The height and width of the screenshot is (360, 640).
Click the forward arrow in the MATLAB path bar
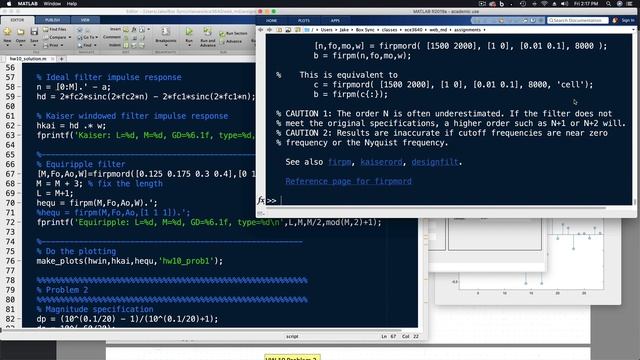point(269,30)
